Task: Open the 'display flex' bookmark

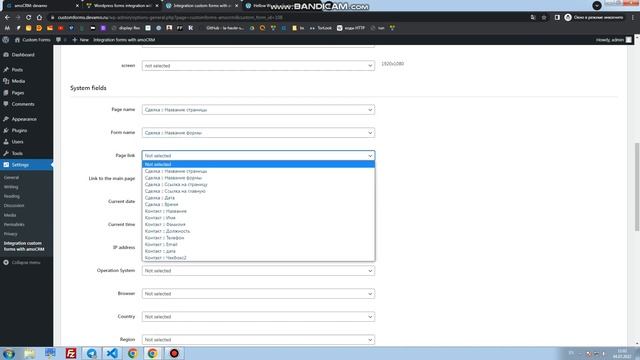Action: (126, 28)
